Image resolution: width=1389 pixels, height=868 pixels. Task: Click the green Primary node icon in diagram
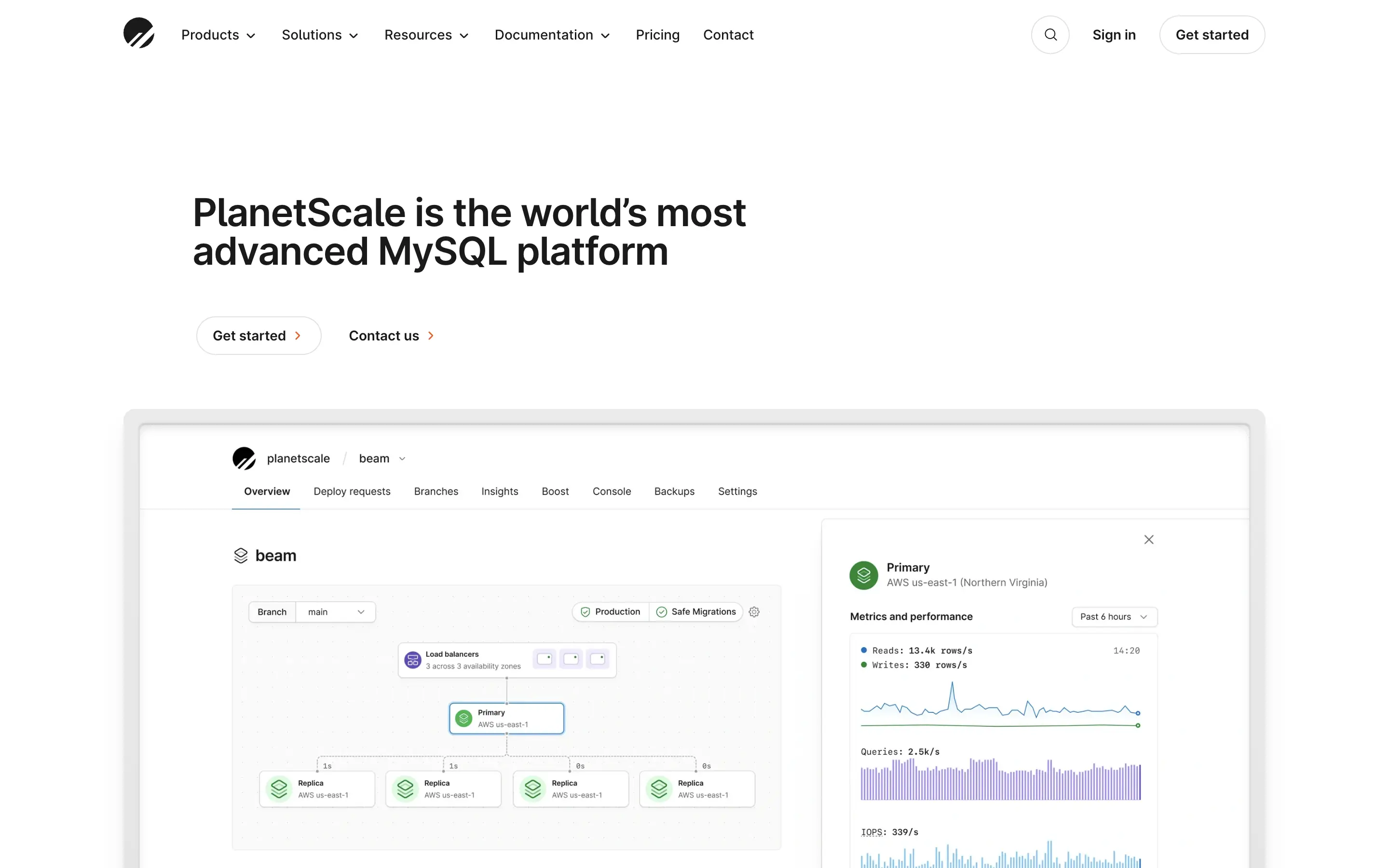click(x=463, y=718)
